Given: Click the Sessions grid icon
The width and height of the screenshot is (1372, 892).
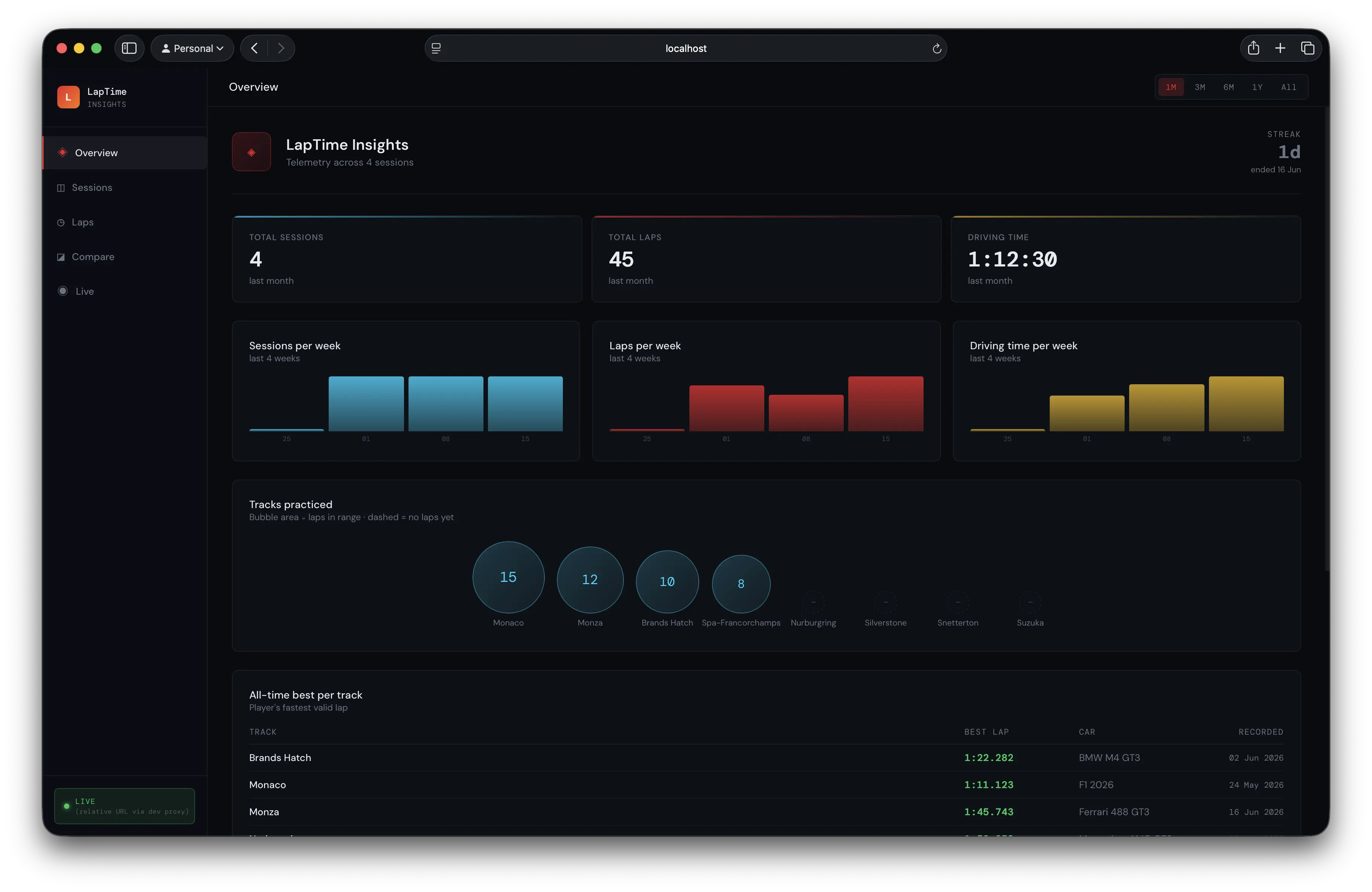Looking at the screenshot, I should 61,188.
